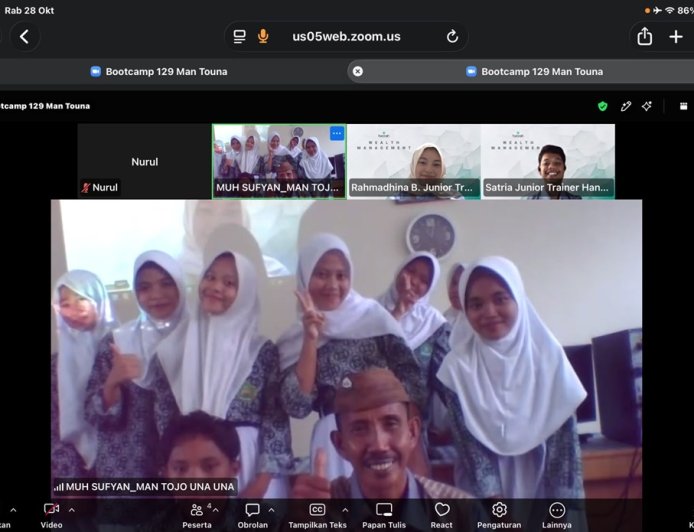The width and height of the screenshot is (694, 532).
Task: Toggle the Video camera button
Action: (x=51, y=516)
